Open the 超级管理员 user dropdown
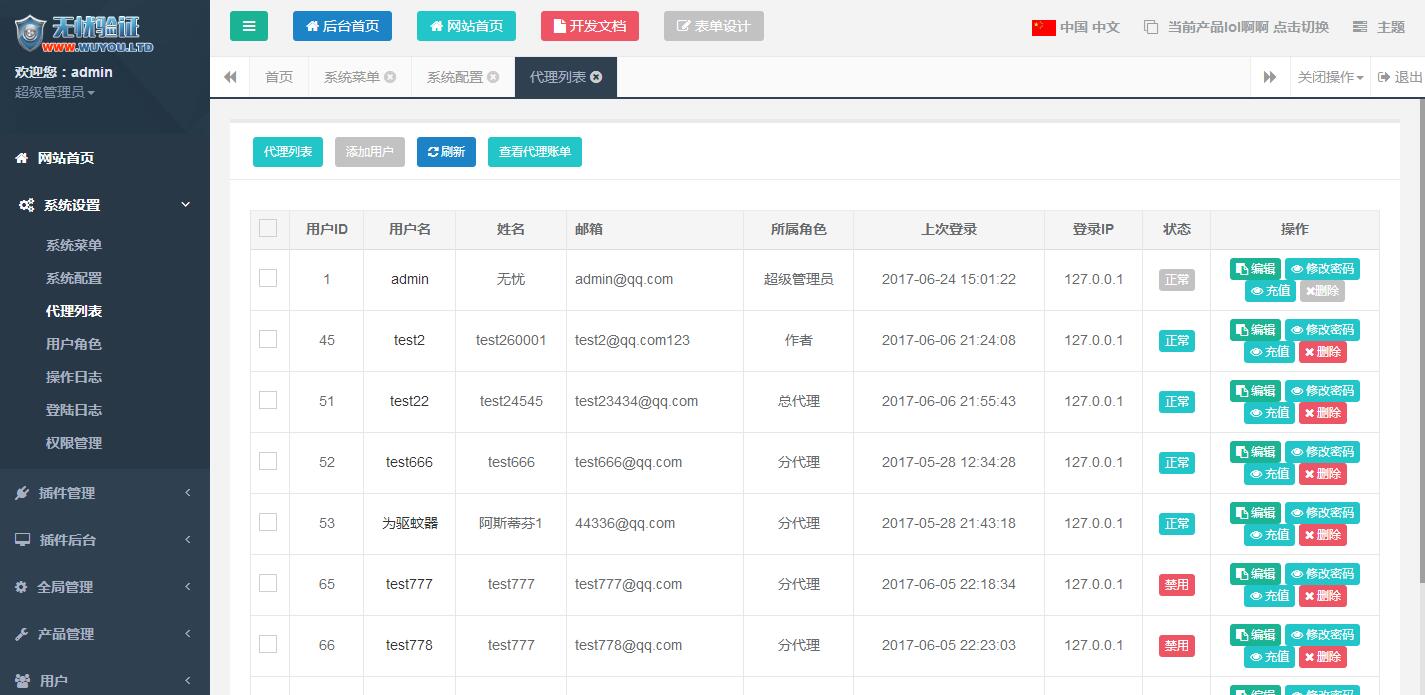Screen dimensions: 1425x695 coord(55,92)
